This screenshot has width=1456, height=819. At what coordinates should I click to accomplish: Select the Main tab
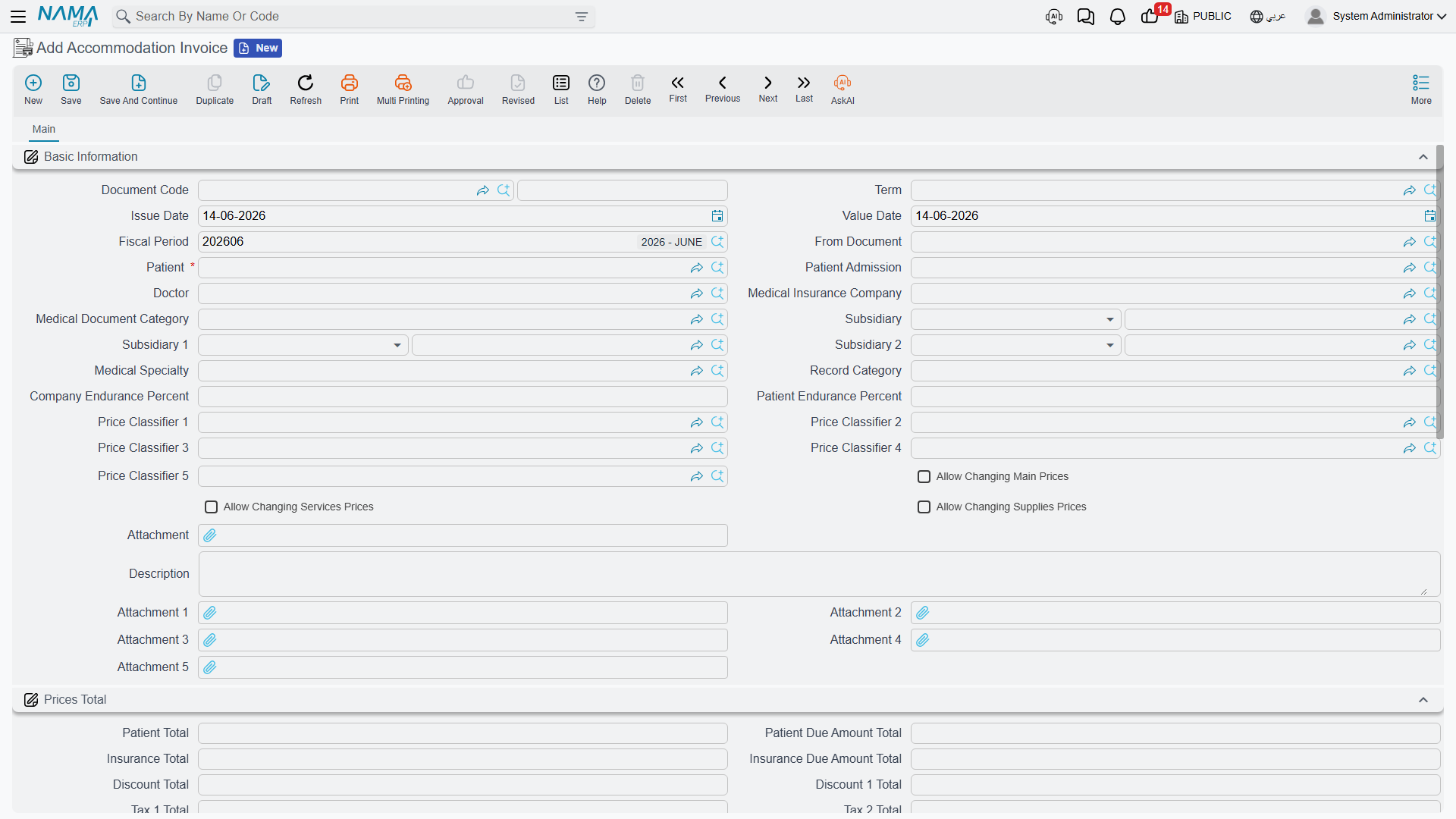coord(44,130)
